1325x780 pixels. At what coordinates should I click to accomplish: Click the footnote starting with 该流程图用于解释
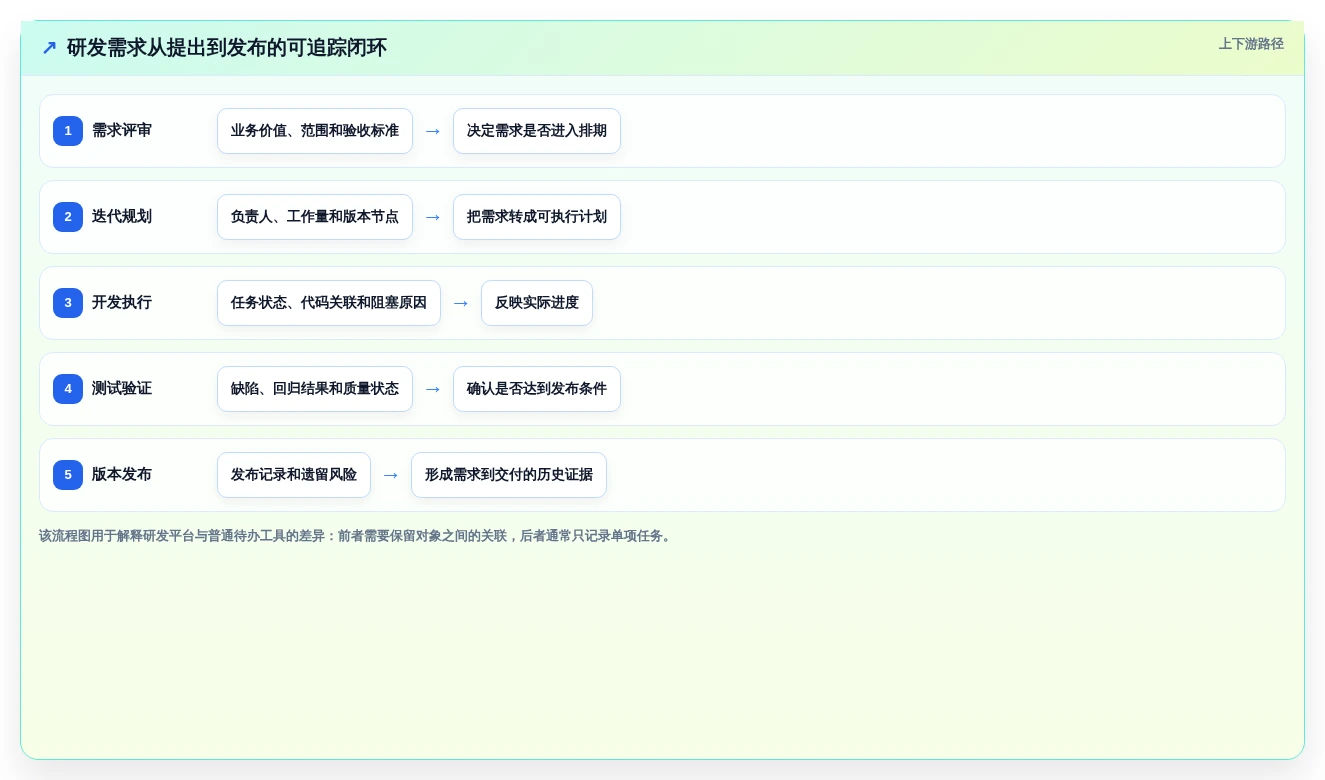click(357, 536)
